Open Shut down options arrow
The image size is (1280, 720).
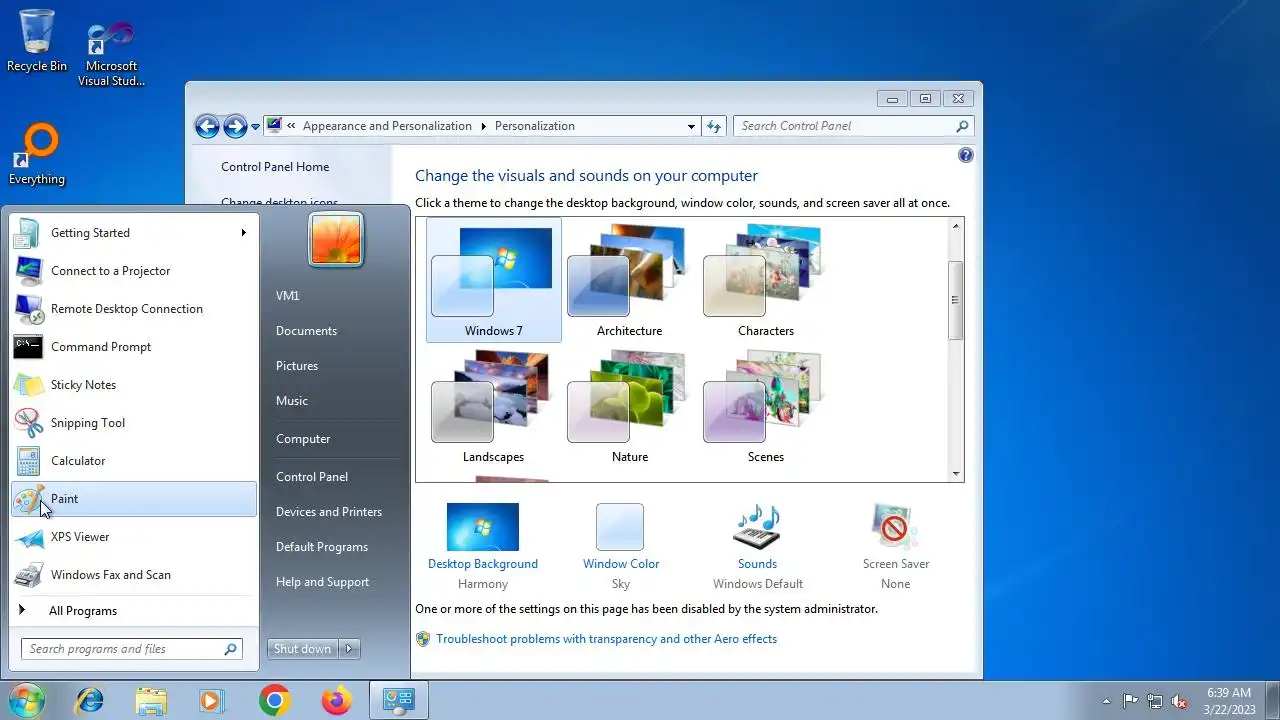tap(349, 649)
